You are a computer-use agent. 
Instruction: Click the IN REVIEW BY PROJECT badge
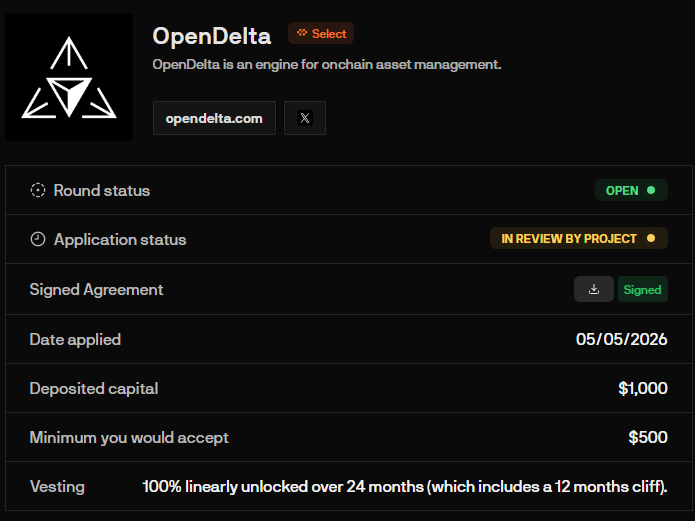pos(579,238)
